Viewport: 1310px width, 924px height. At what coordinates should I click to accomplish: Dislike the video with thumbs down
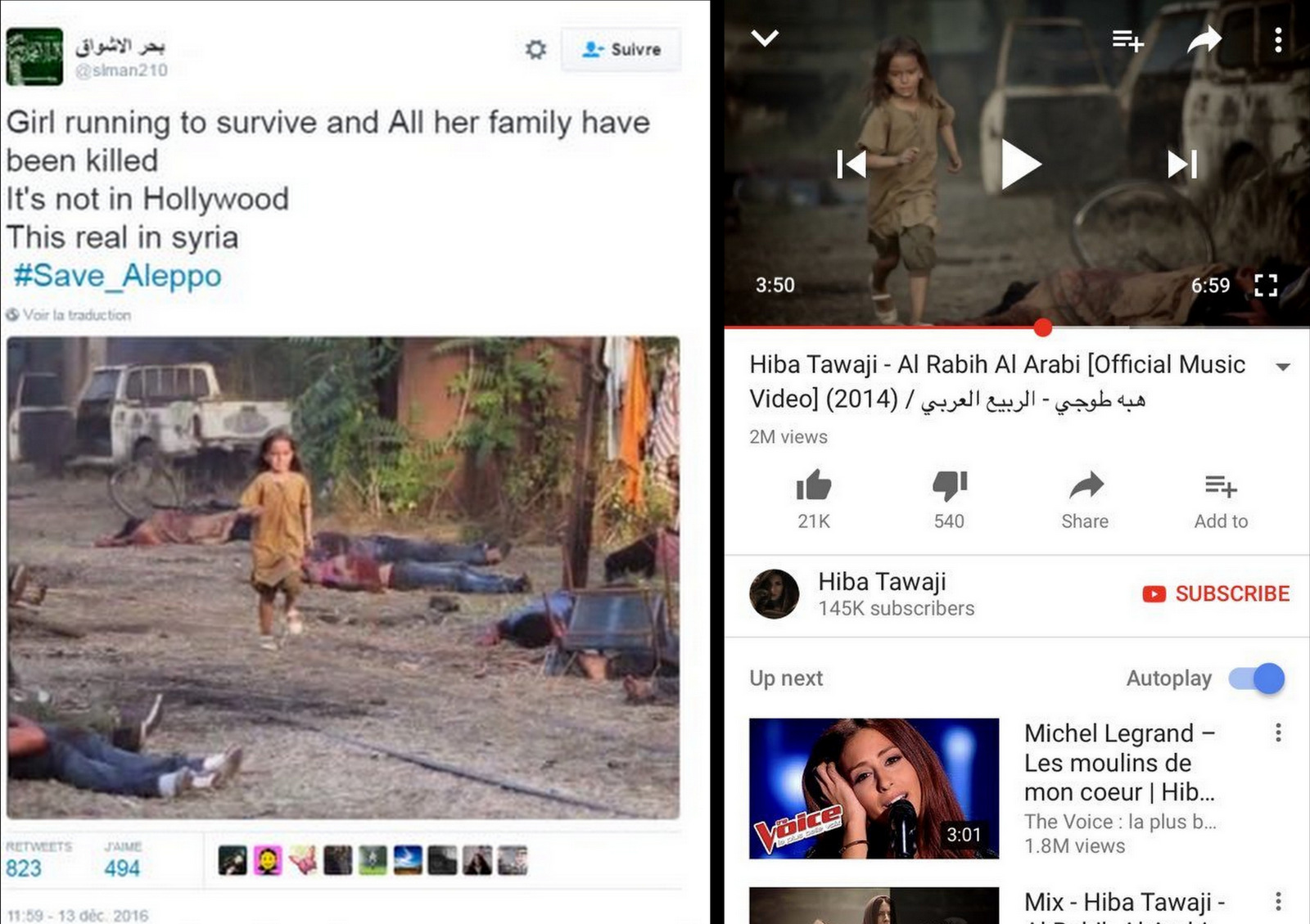point(950,486)
